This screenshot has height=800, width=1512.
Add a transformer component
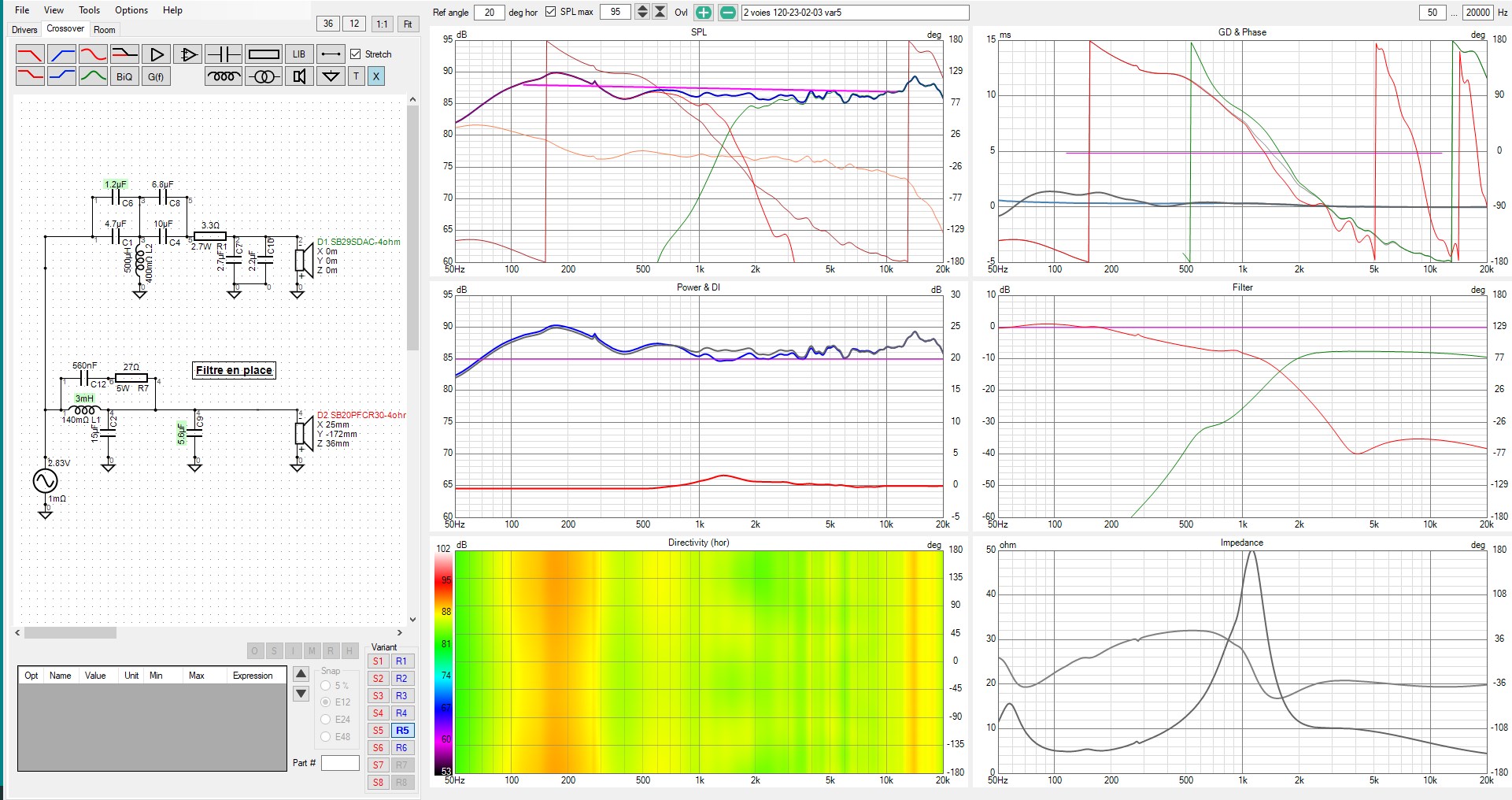(263, 76)
